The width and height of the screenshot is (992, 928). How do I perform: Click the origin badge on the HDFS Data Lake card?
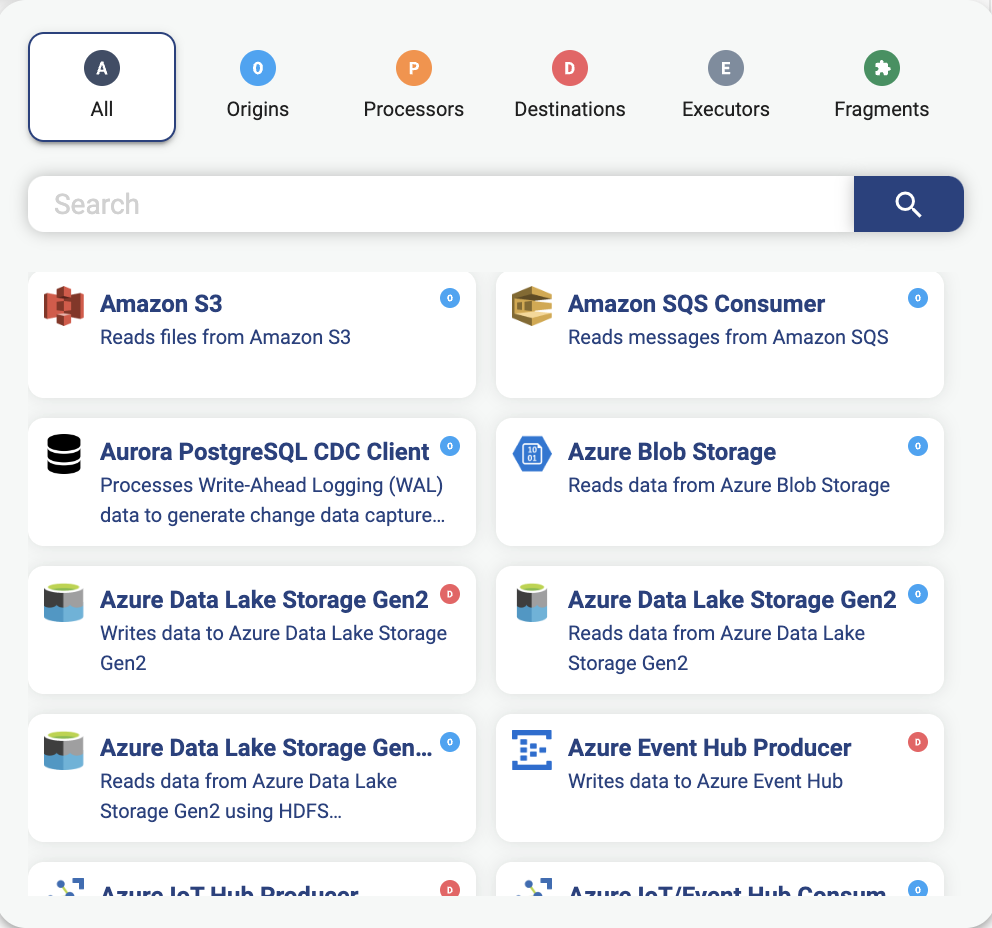(450, 742)
